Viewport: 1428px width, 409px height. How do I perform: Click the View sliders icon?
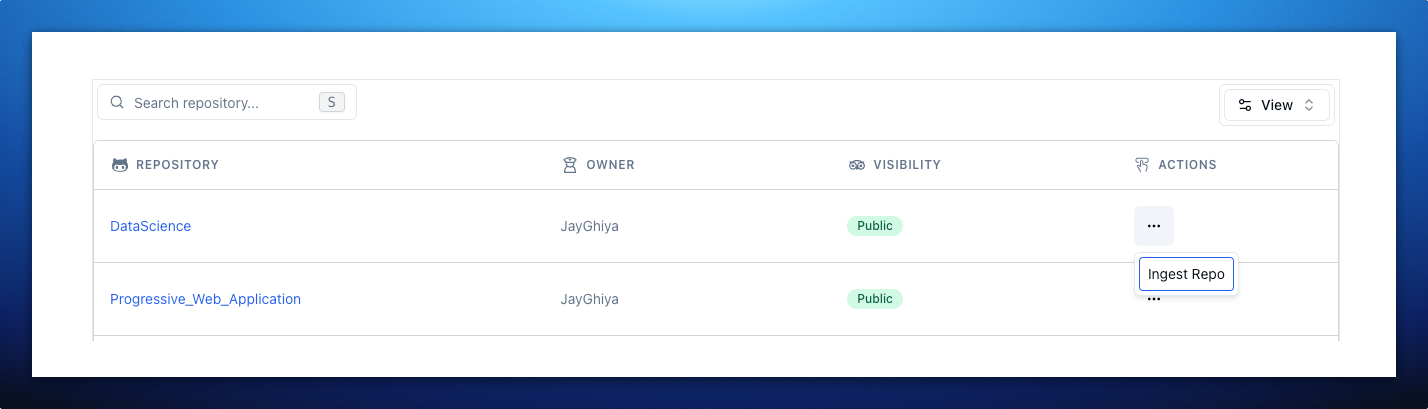tap(1245, 105)
